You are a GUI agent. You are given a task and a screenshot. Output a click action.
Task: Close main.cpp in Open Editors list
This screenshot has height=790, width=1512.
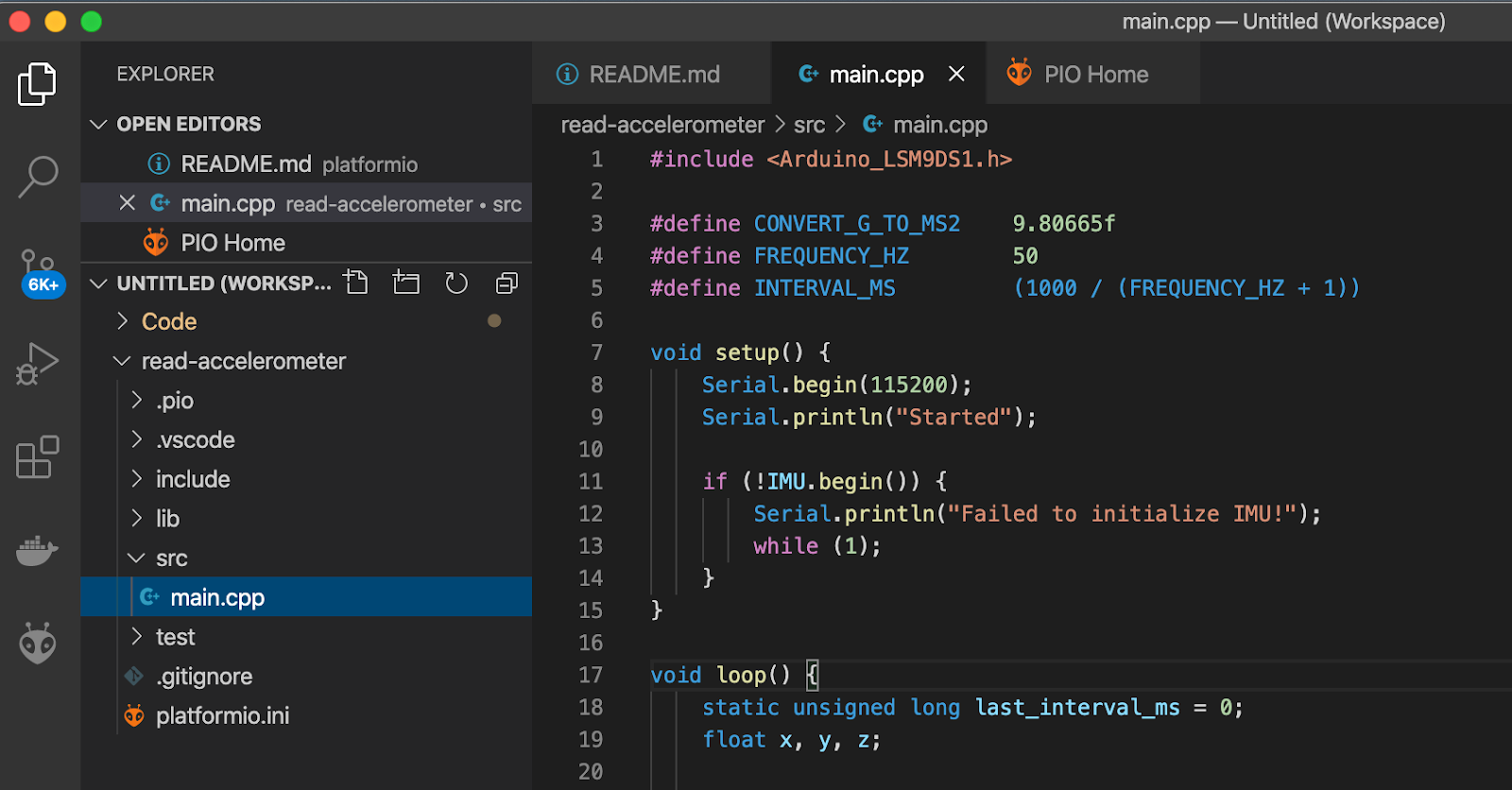click(x=128, y=203)
